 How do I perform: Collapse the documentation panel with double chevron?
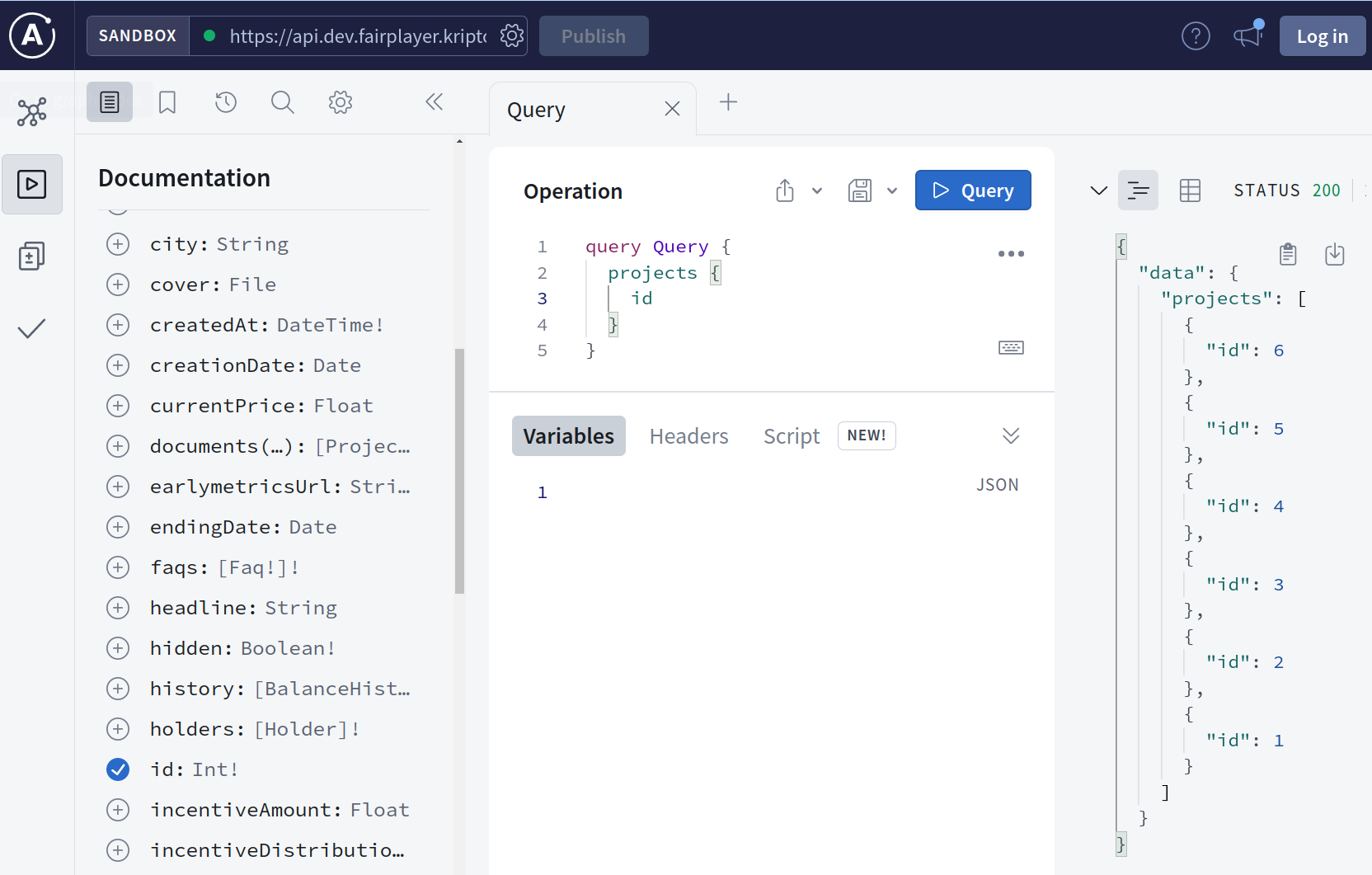click(435, 102)
